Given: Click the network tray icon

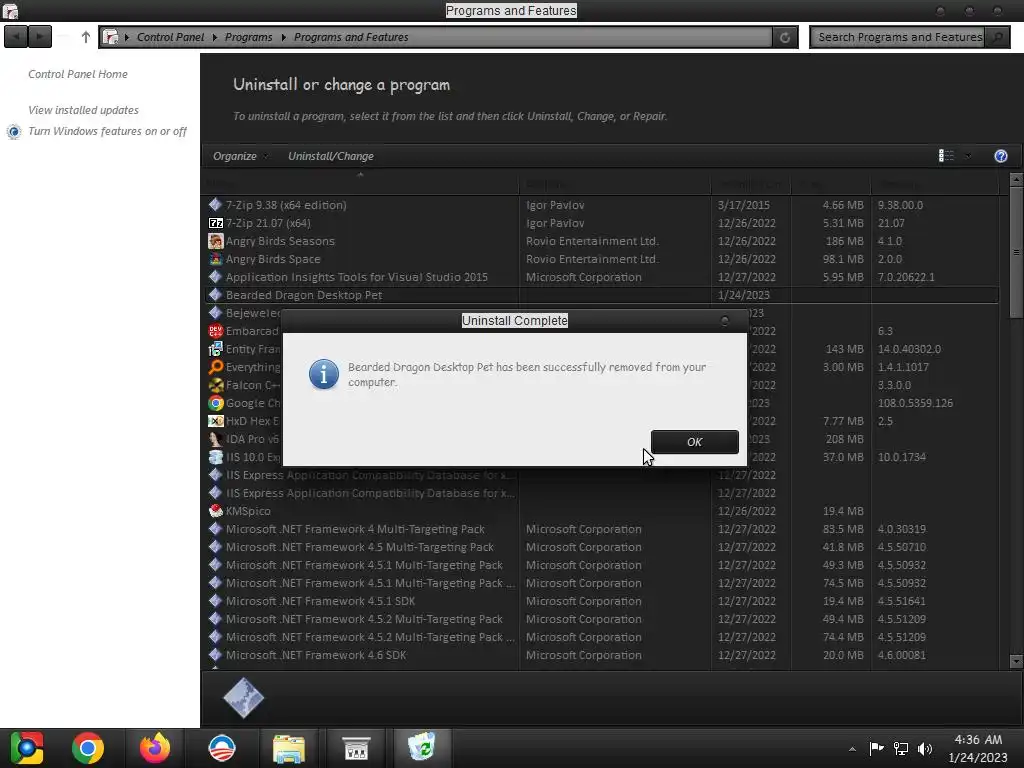Looking at the screenshot, I should point(901,749).
